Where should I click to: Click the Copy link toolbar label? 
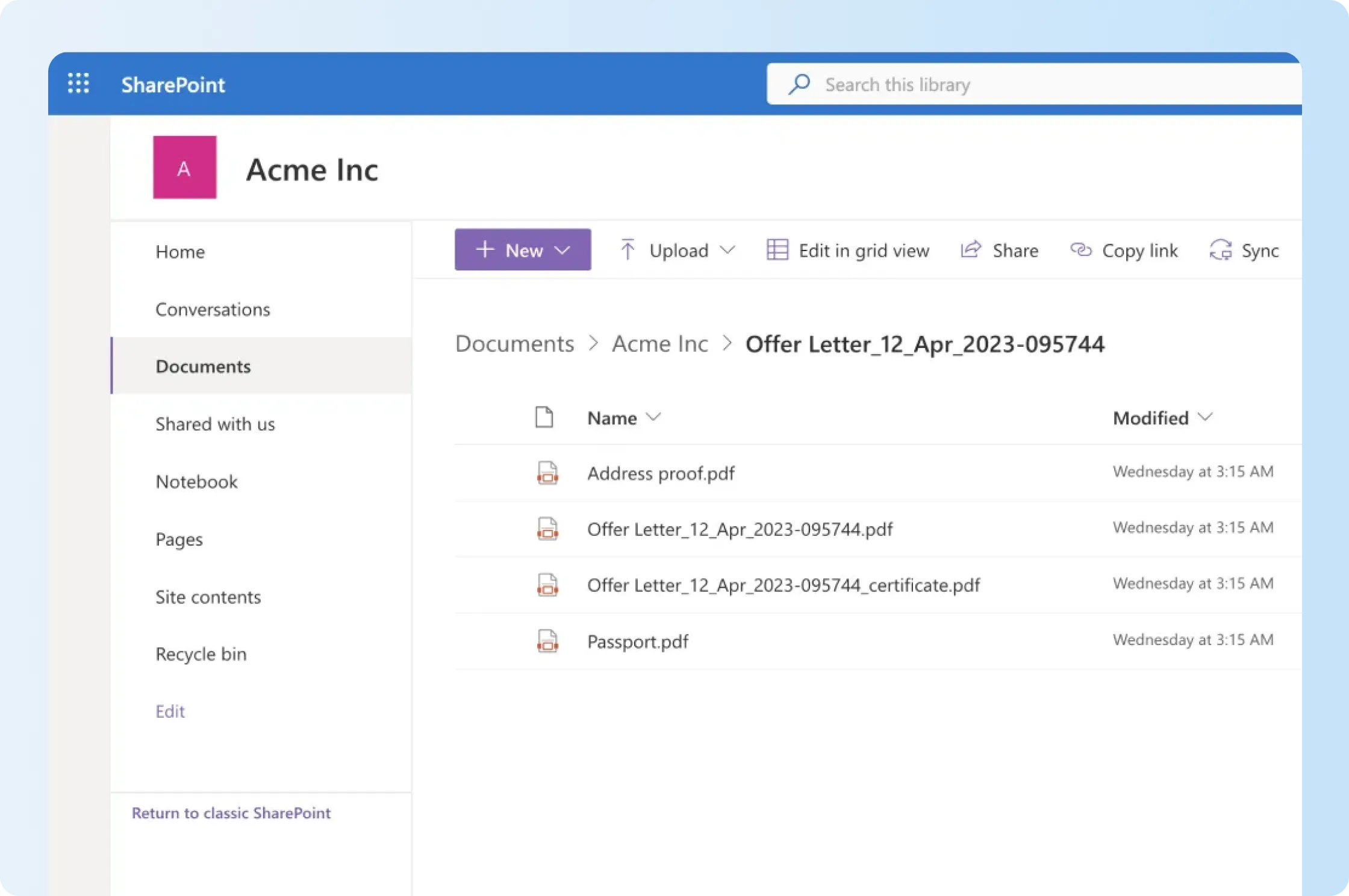point(1140,250)
